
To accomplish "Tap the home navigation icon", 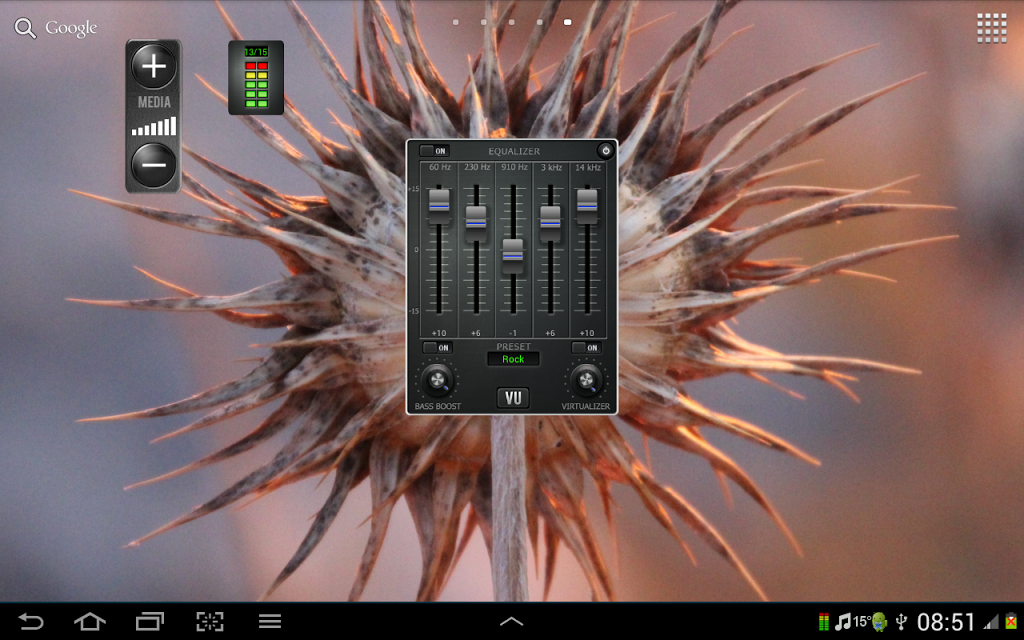I will click(90, 622).
